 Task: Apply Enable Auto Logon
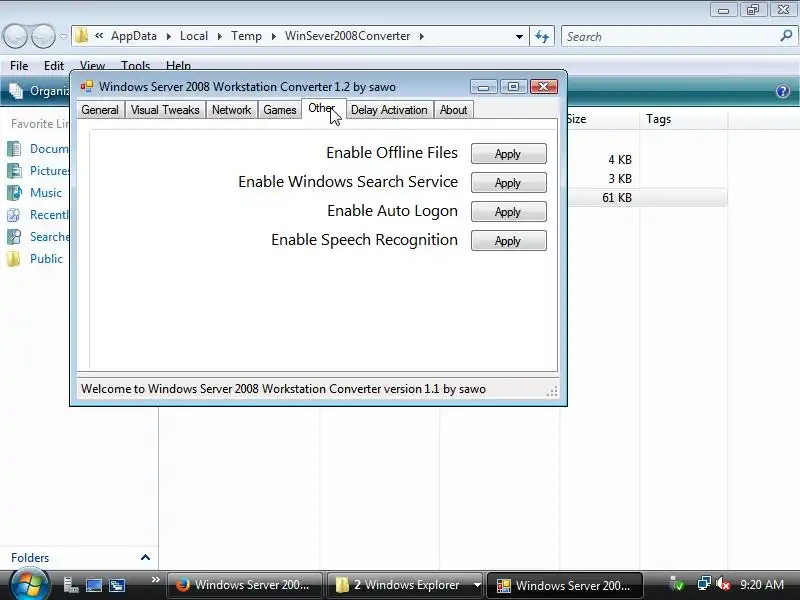click(508, 212)
